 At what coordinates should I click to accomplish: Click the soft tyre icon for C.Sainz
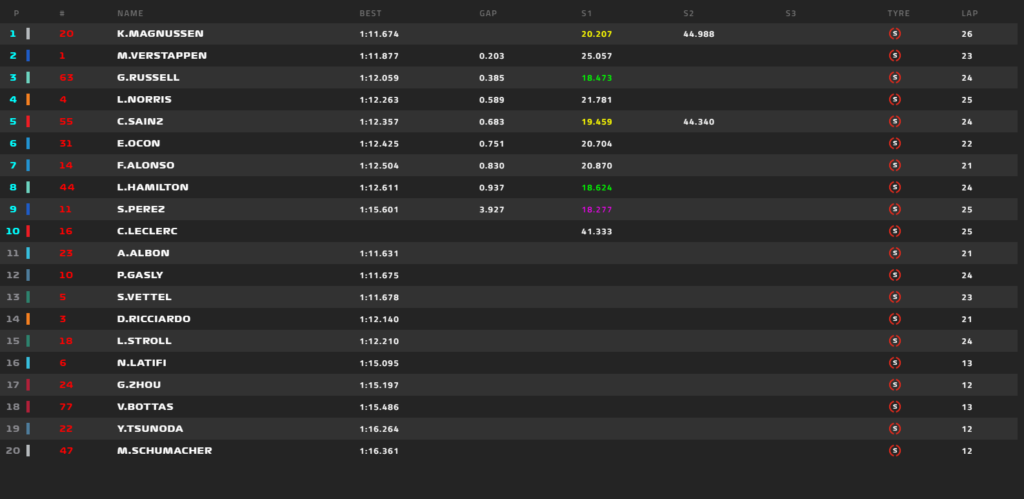tap(894, 122)
